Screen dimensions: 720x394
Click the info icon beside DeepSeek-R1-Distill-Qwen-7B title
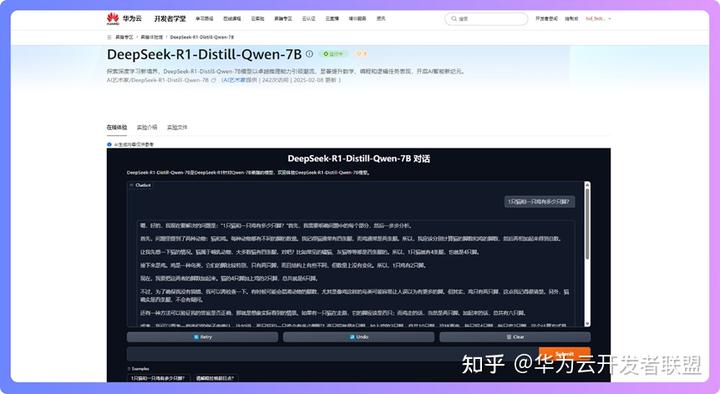(309, 54)
